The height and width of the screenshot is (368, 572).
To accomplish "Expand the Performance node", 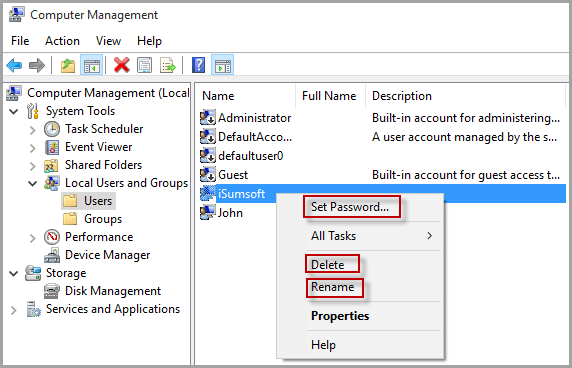I will (x=33, y=238).
